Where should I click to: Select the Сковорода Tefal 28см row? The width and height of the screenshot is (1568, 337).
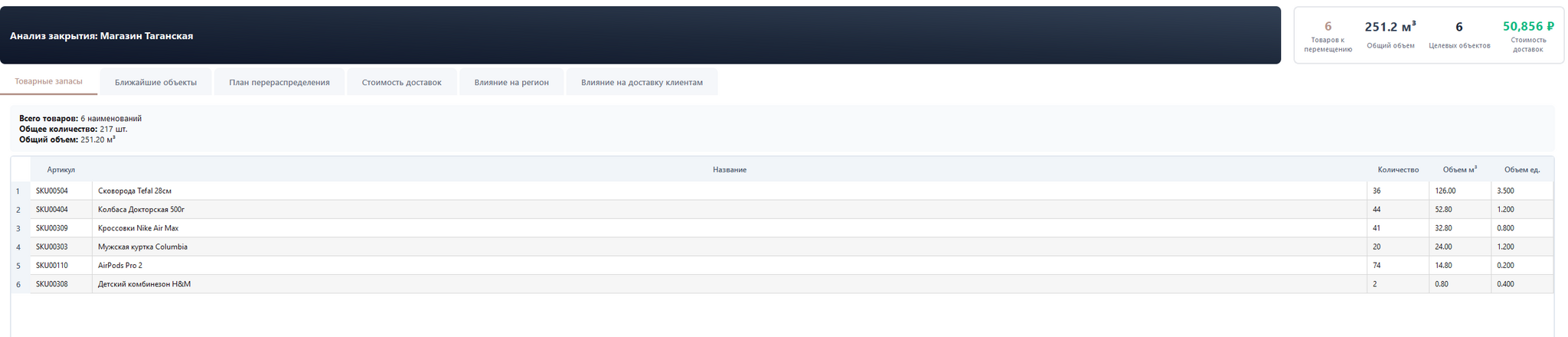[134, 191]
